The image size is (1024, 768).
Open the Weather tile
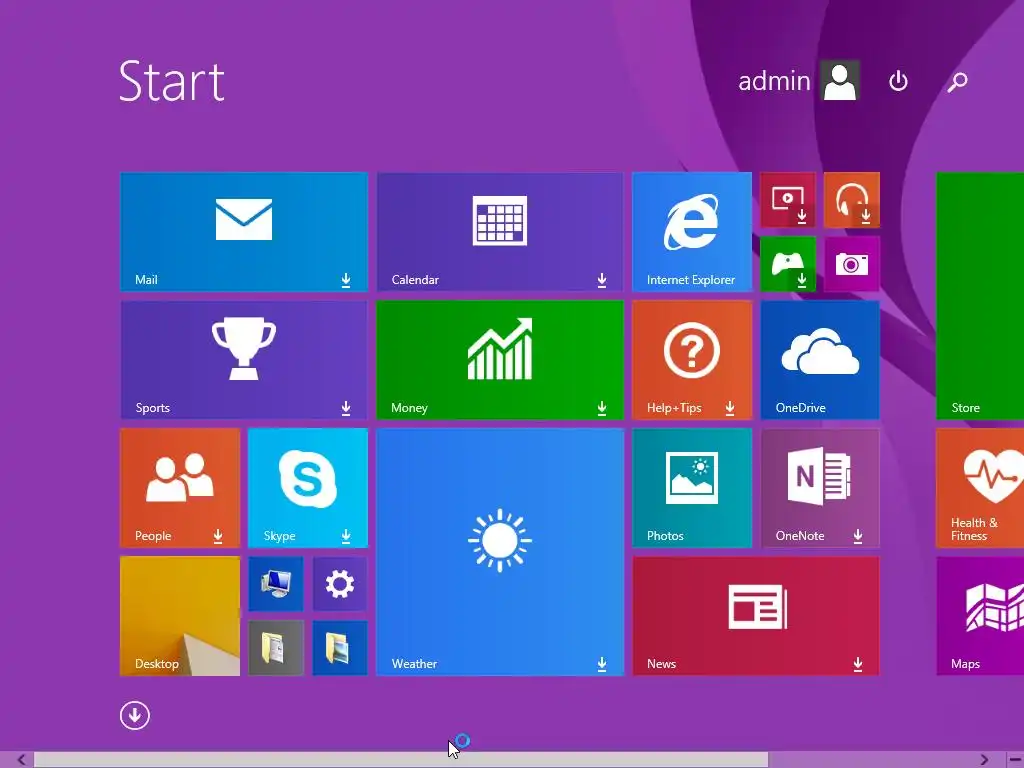click(x=500, y=551)
